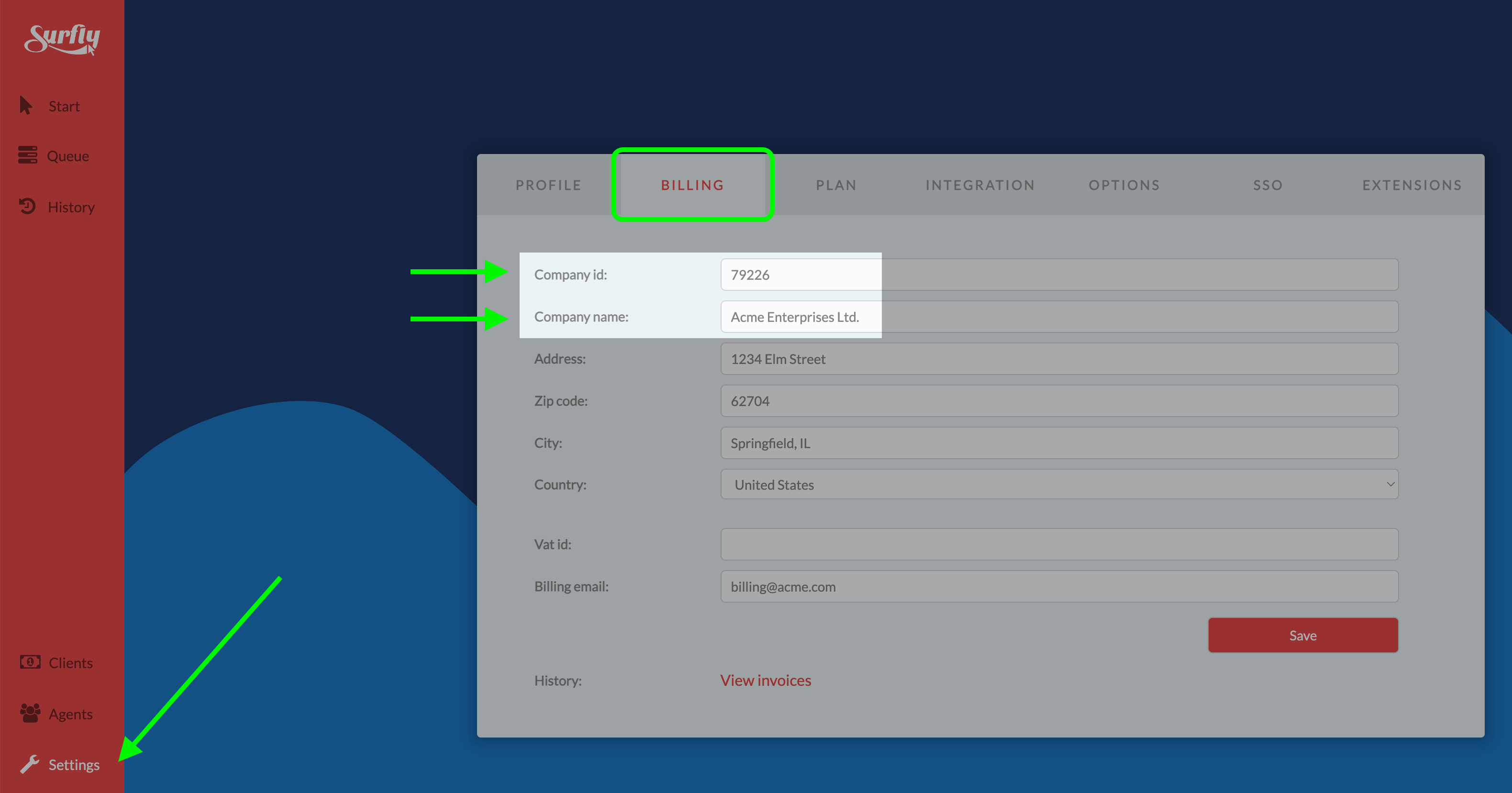The height and width of the screenshot is (793, 1512).
Task: Click the Surfly logo icon
Action: [x=63, y=37]
